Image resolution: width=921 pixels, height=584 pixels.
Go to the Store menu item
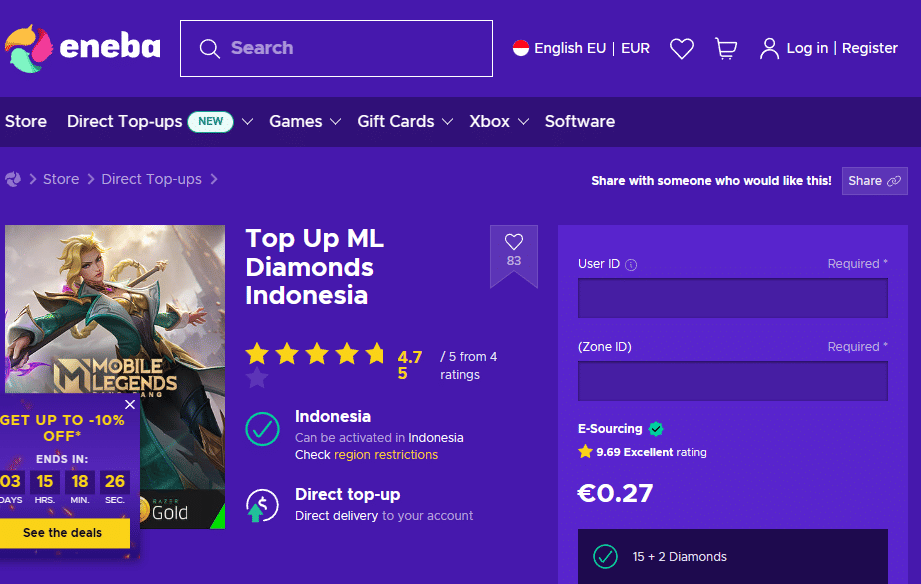pos(26,122)
